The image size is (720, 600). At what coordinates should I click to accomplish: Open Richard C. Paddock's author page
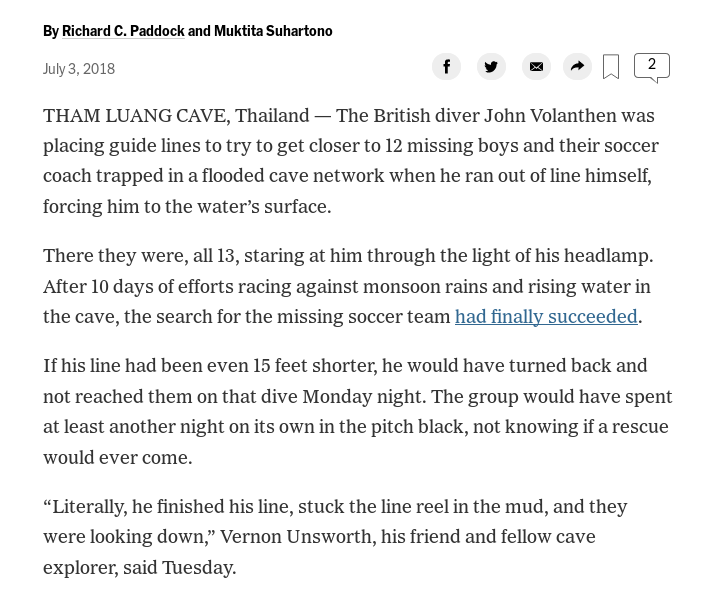(123, 31)
